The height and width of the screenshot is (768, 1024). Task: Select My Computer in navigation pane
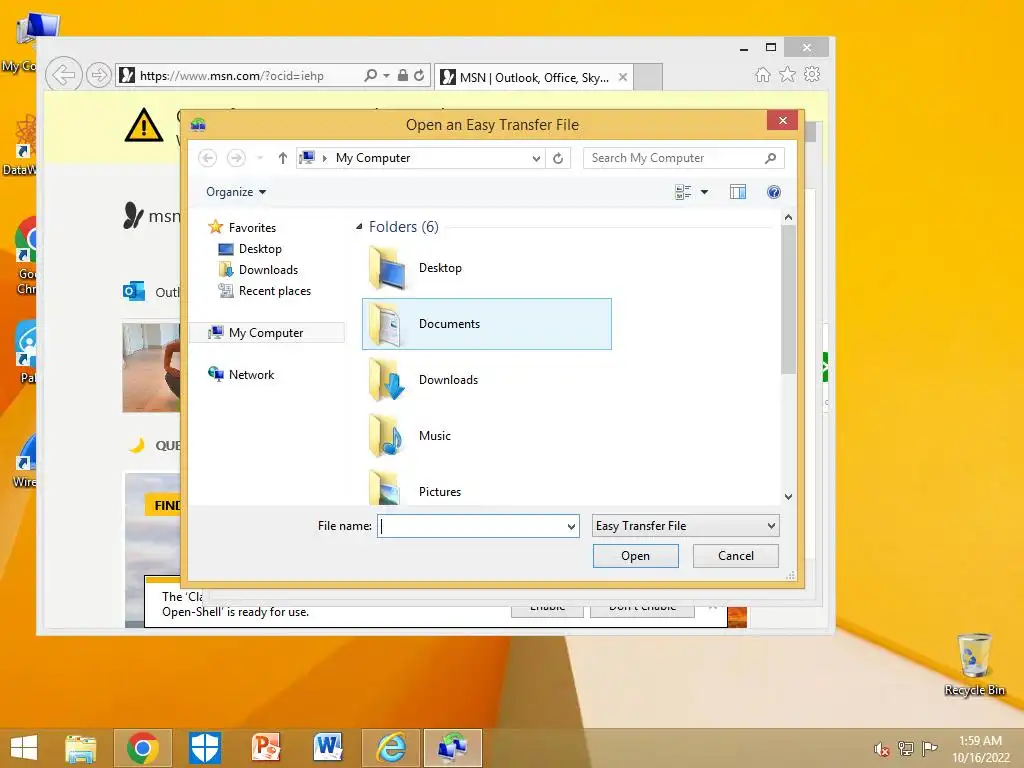[x=266, y=332]
